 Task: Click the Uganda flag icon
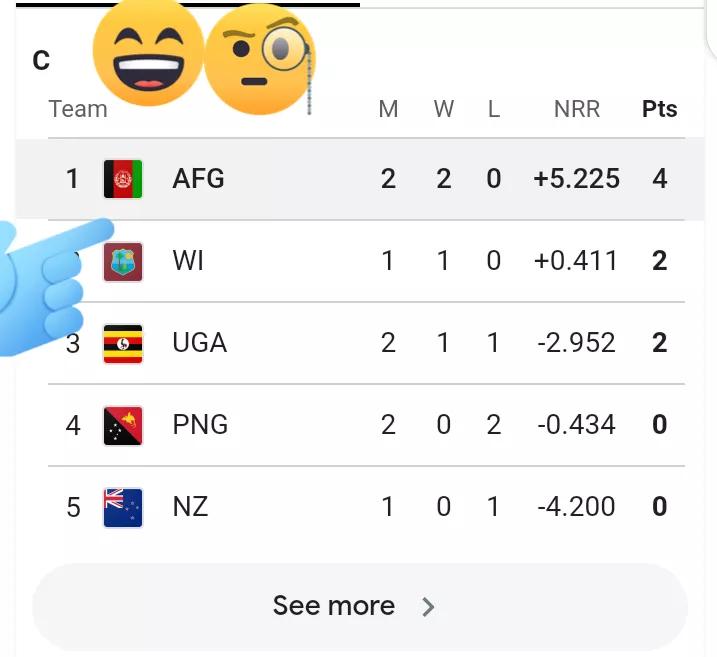tap(123, 343)
